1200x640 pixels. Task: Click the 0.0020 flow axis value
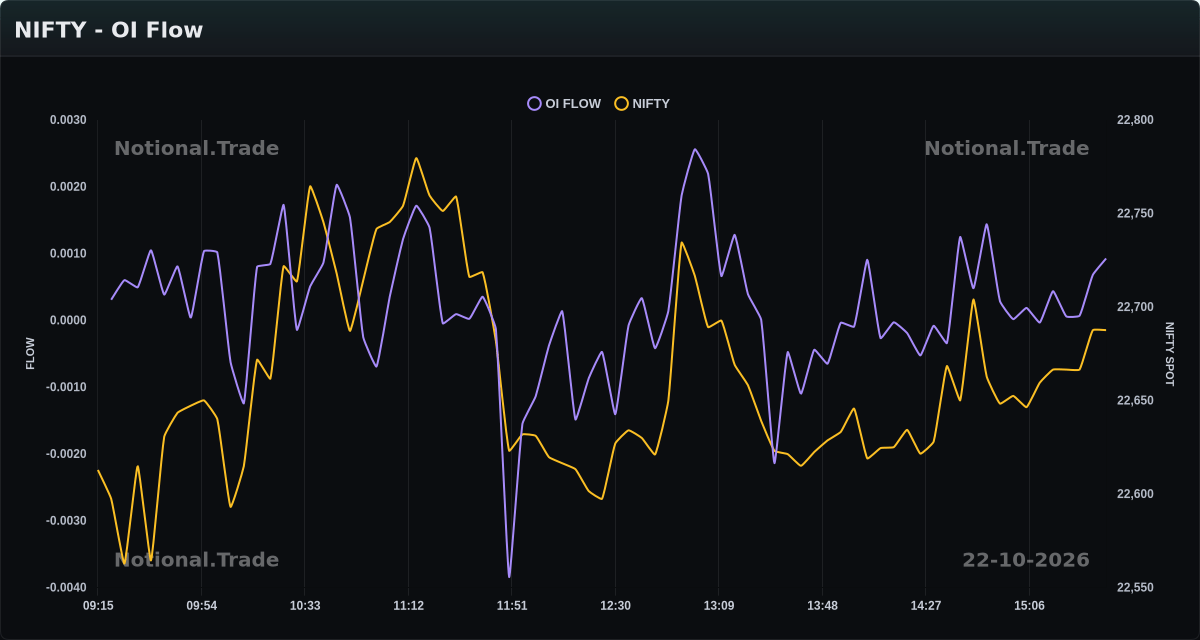click(68, 187)
